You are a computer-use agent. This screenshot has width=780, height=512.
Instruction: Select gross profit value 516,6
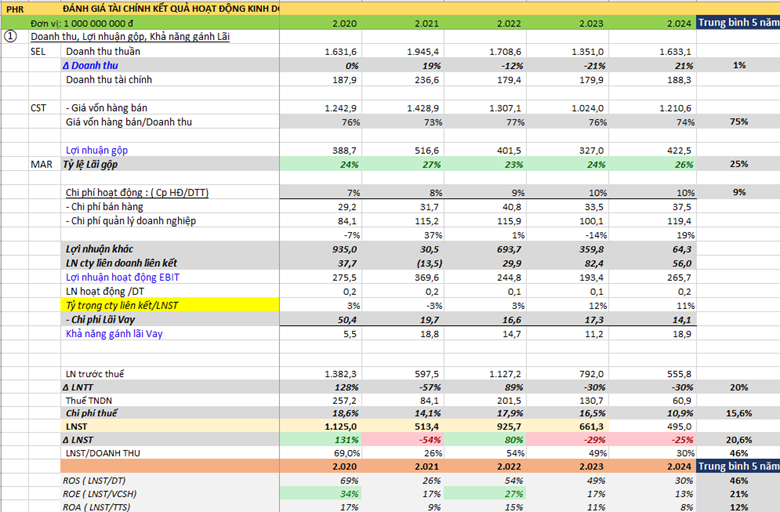tap(427, 150)
